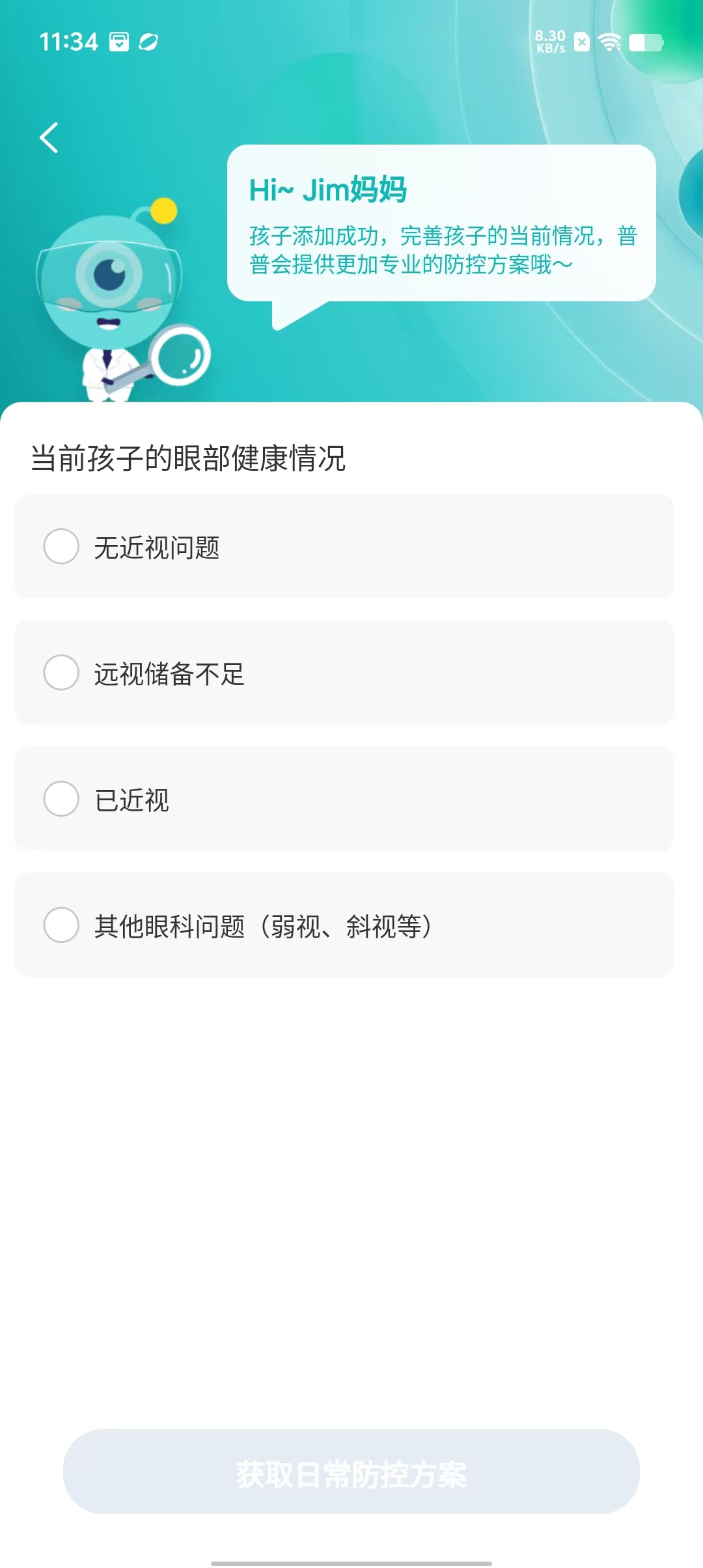Select the 其他眼科问题 radio circle
This screenshot has height=1568, width=703.
[61, 925]
